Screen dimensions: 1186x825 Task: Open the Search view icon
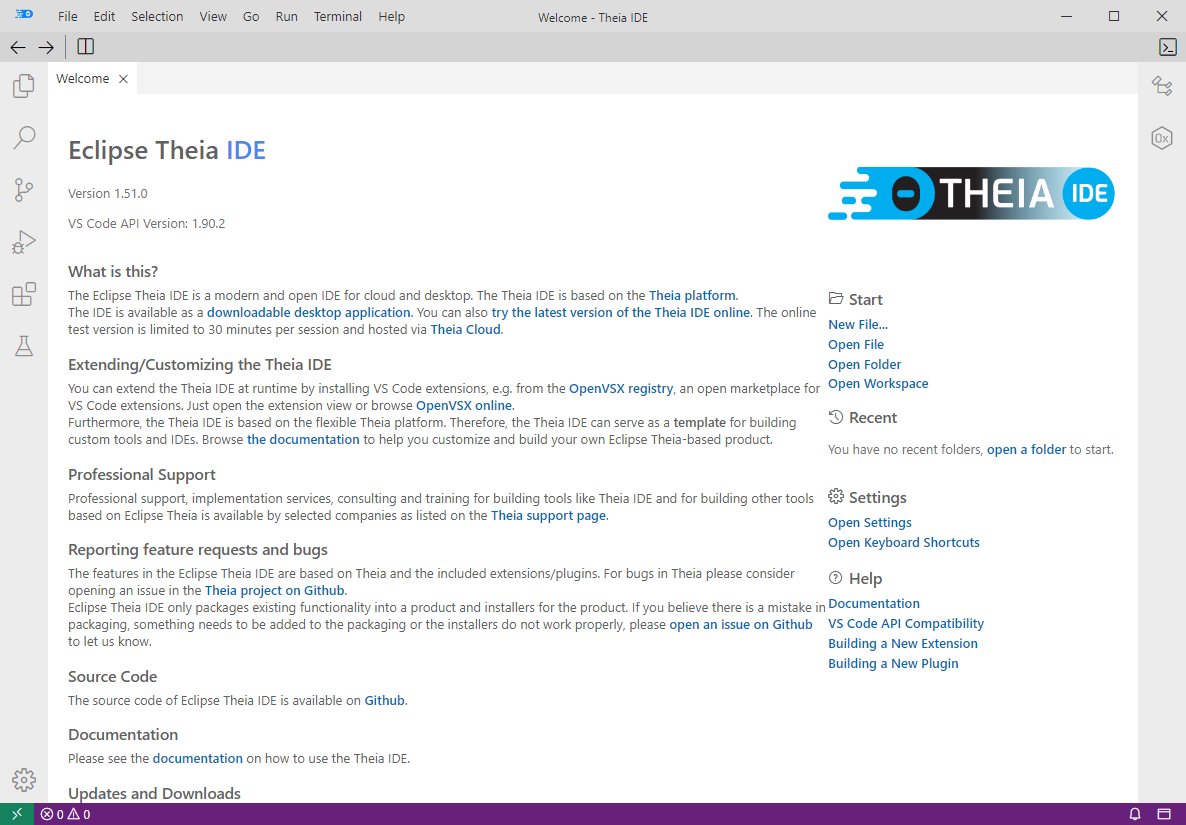point(23,138)
